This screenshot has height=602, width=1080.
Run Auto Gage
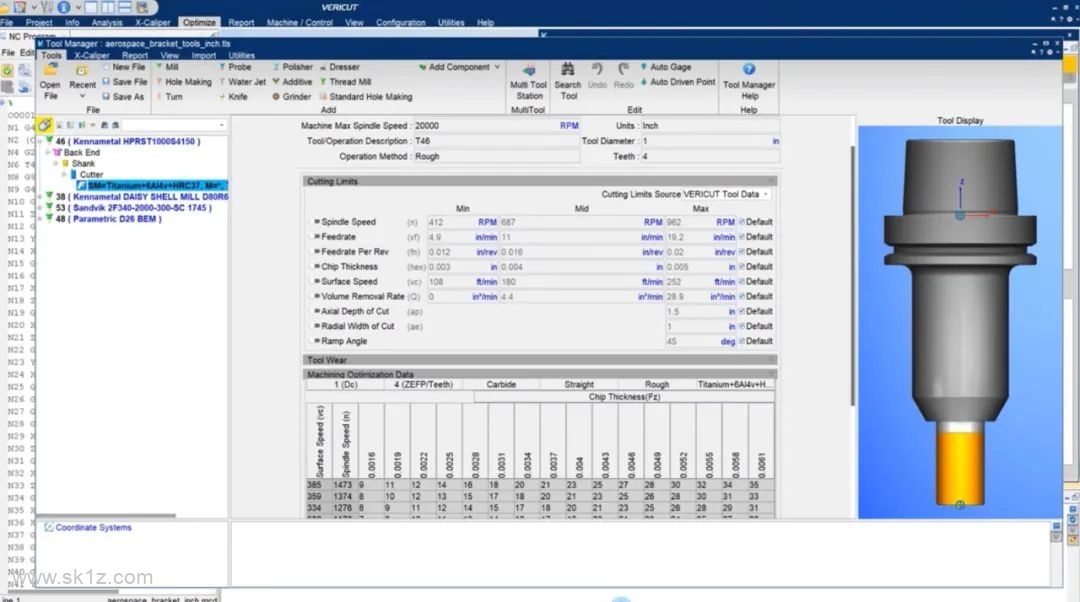pyautogui.click(x=665, y=67)
